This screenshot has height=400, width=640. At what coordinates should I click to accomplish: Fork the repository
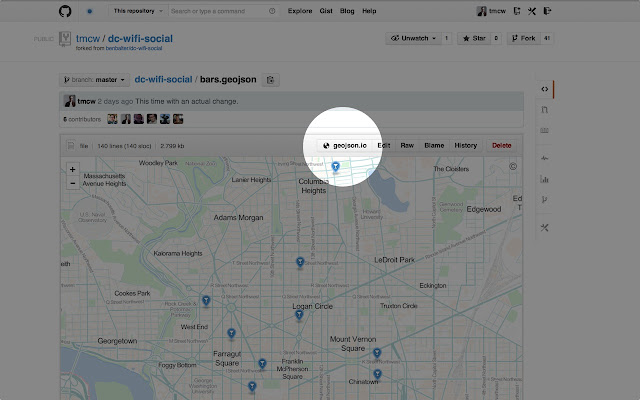(x=524, y=38)
